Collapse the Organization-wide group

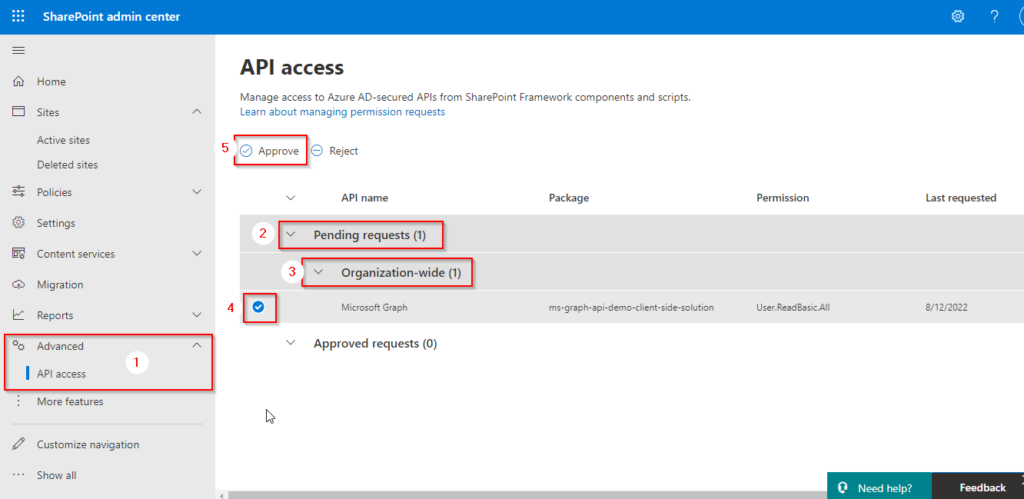318,272
